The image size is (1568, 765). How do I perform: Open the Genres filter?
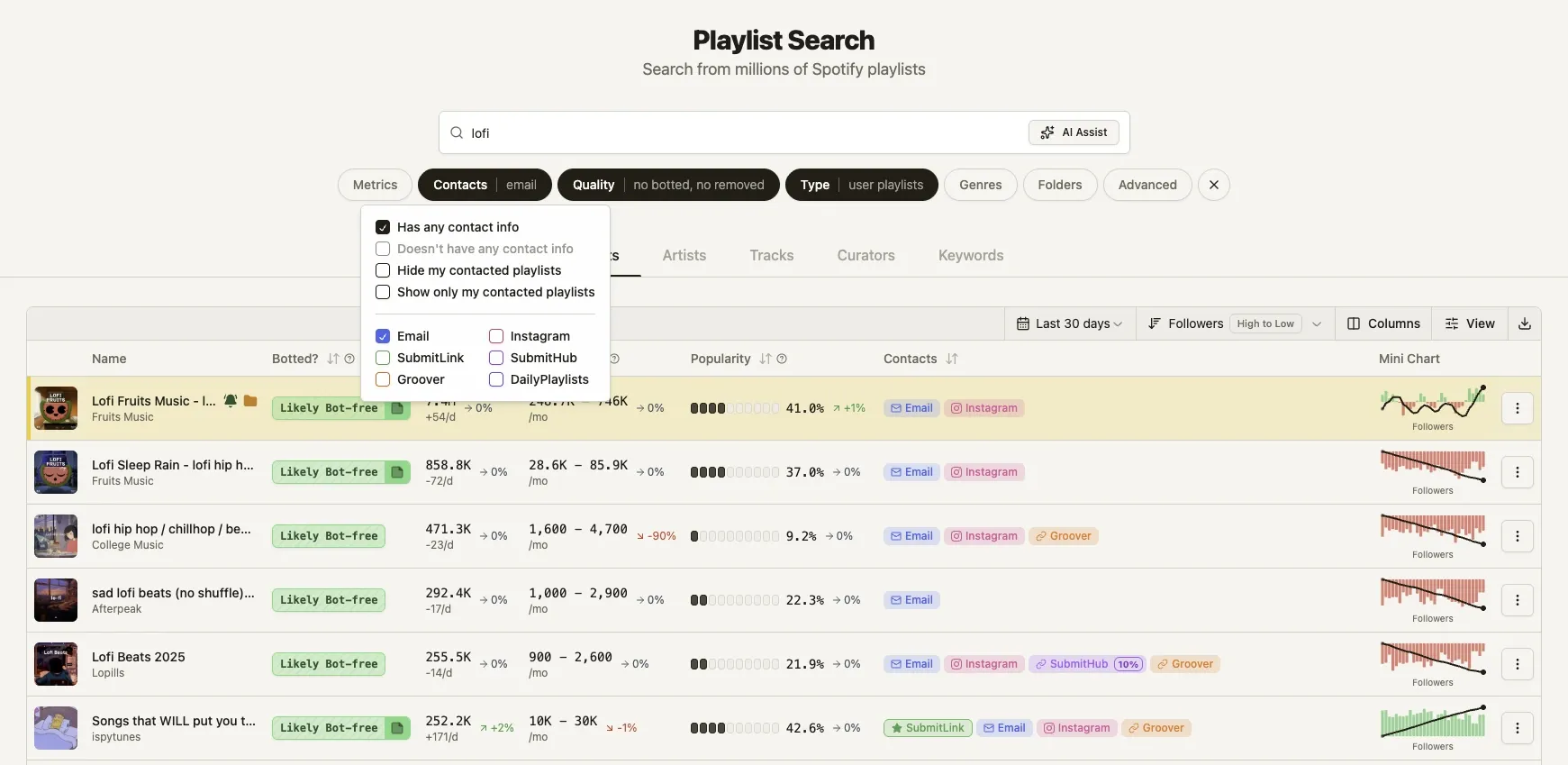click(x=980, y=185)
